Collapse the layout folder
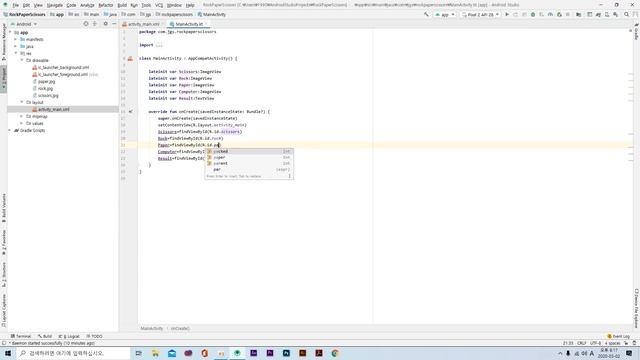640x360 pixels. tap(22, 102)
